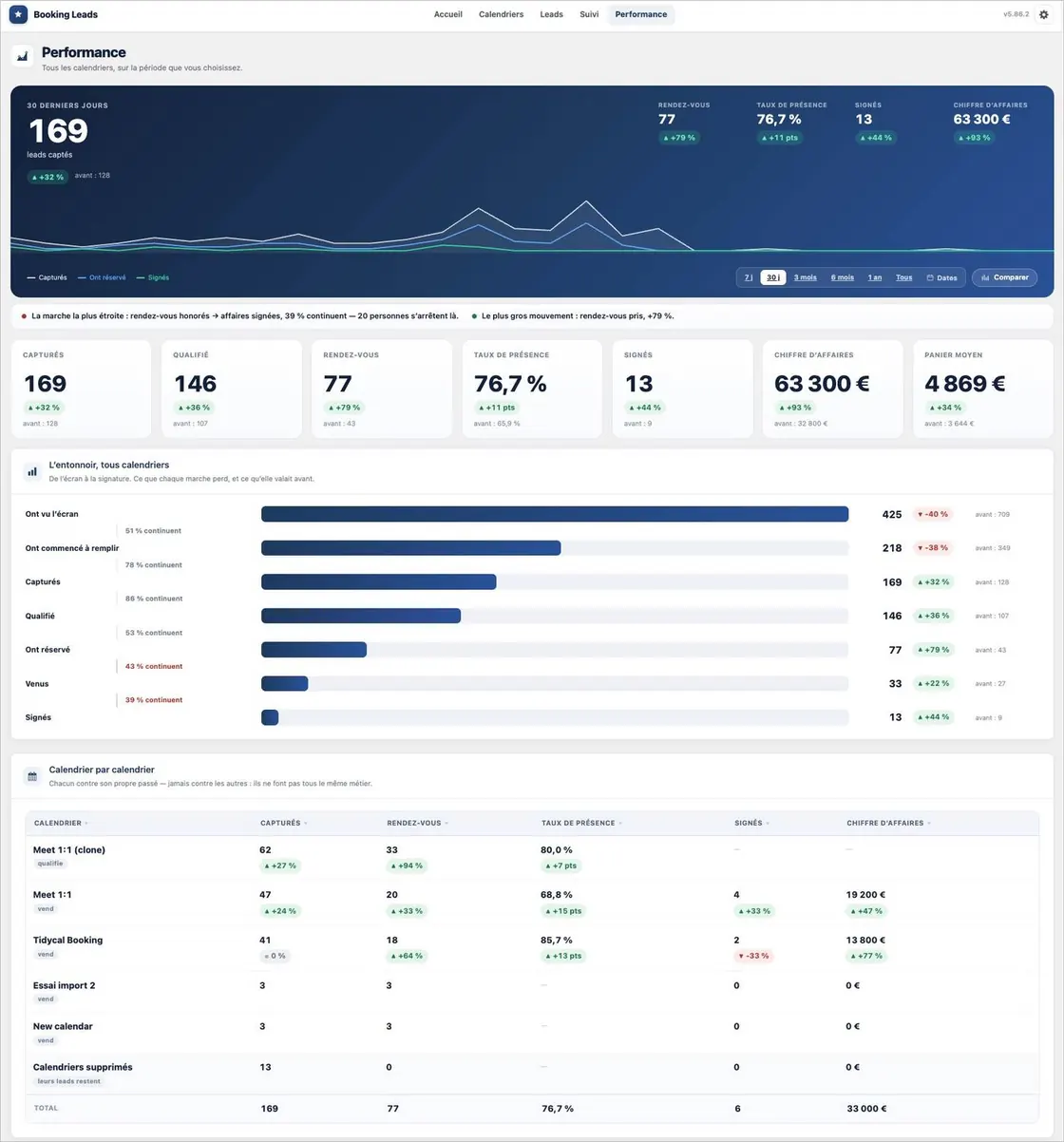
Task: Click the bar icon on the Comparer button
Action: [x=986, y=277]
